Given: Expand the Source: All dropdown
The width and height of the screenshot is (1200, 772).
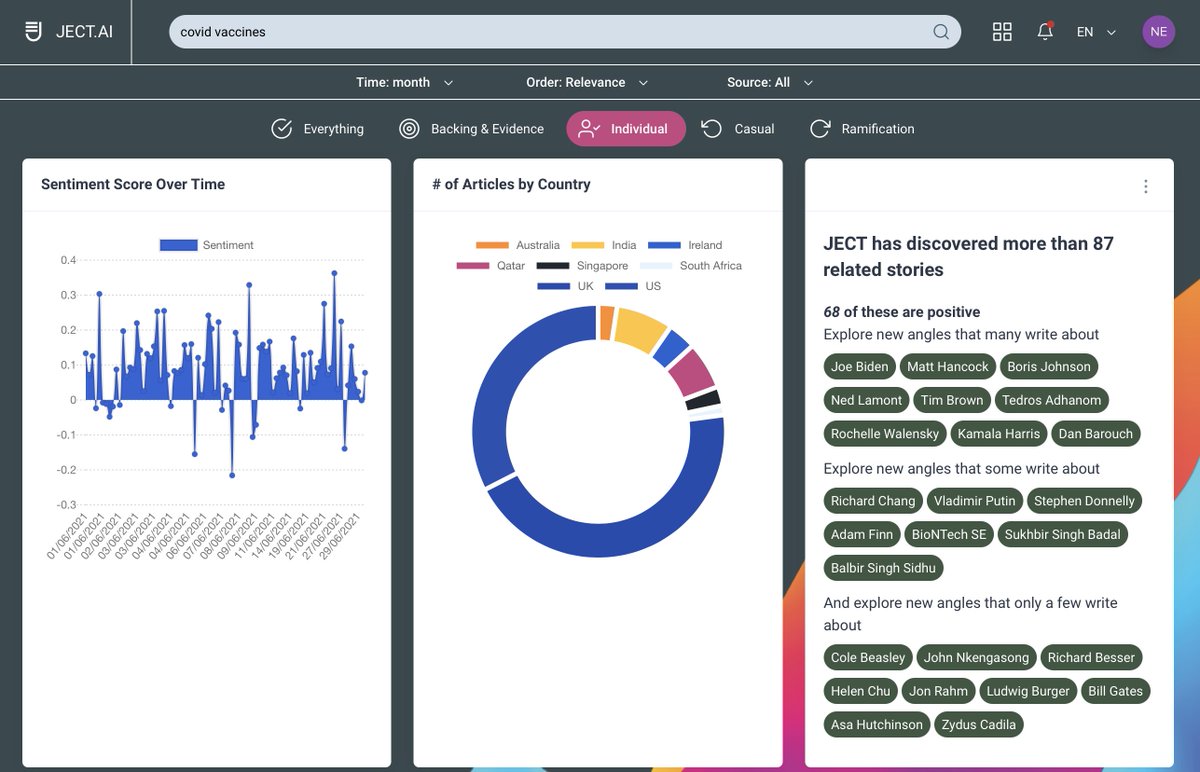Looking at the screenshot, I should (770, 82).
